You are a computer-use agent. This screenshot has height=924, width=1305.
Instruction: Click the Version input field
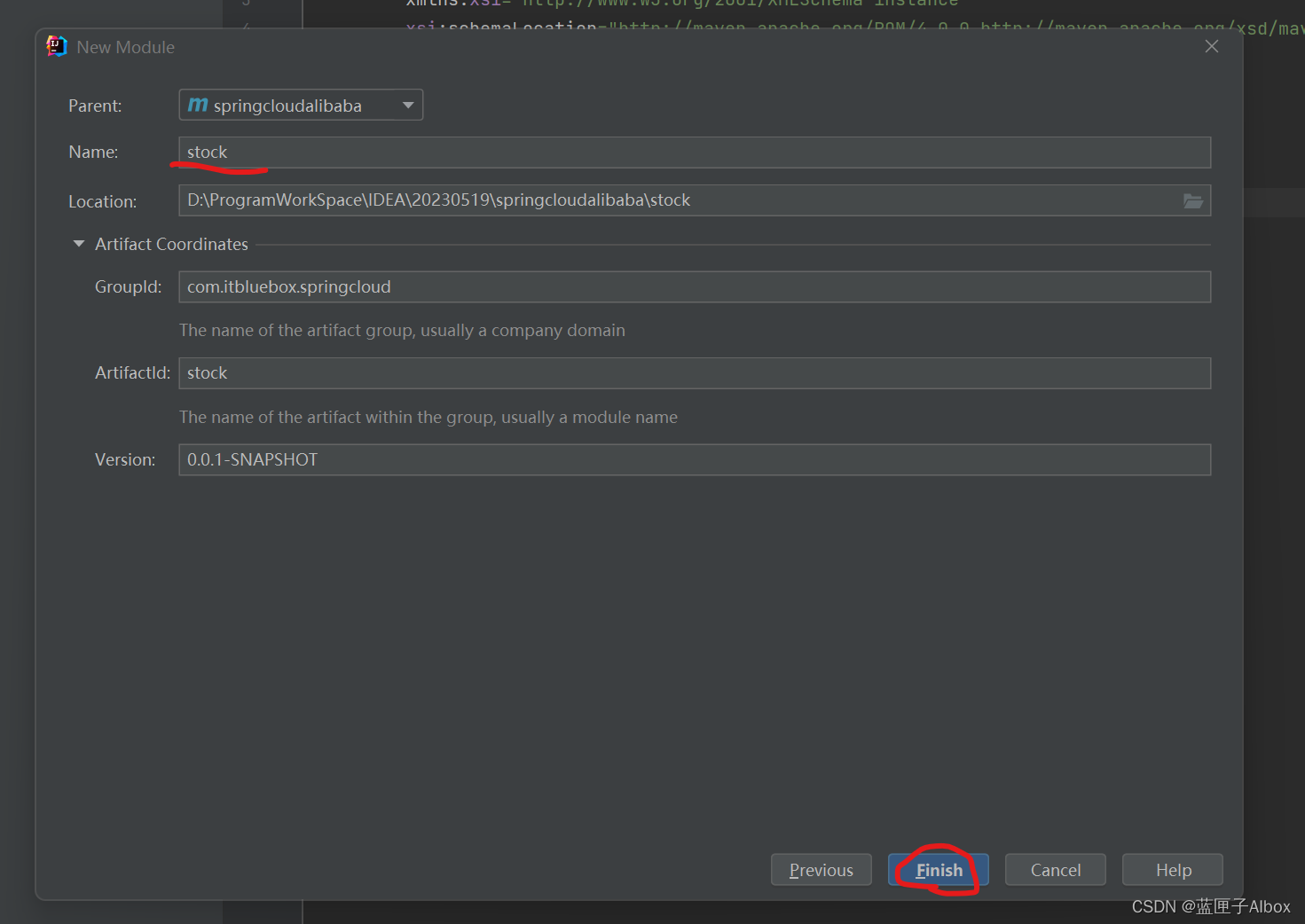695,460
